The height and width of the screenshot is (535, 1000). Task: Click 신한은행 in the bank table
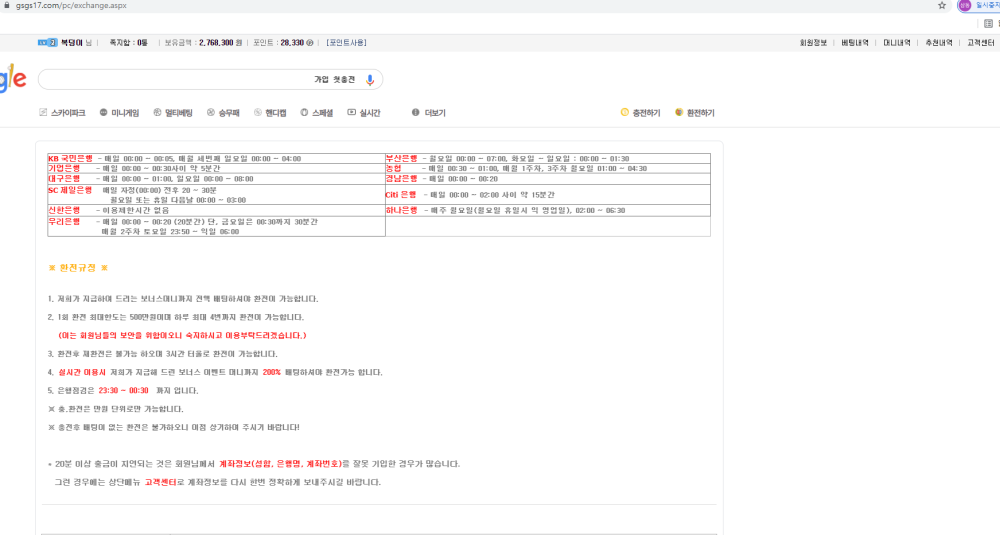point(64,210)
